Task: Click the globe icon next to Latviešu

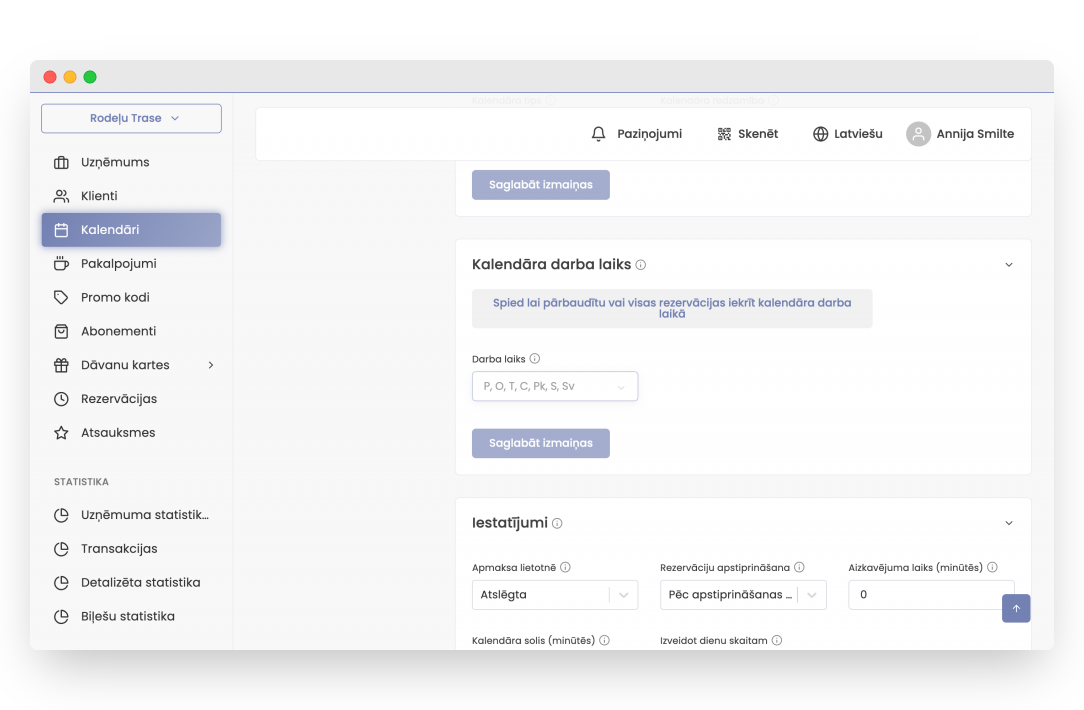Action: tap(820, 134)
